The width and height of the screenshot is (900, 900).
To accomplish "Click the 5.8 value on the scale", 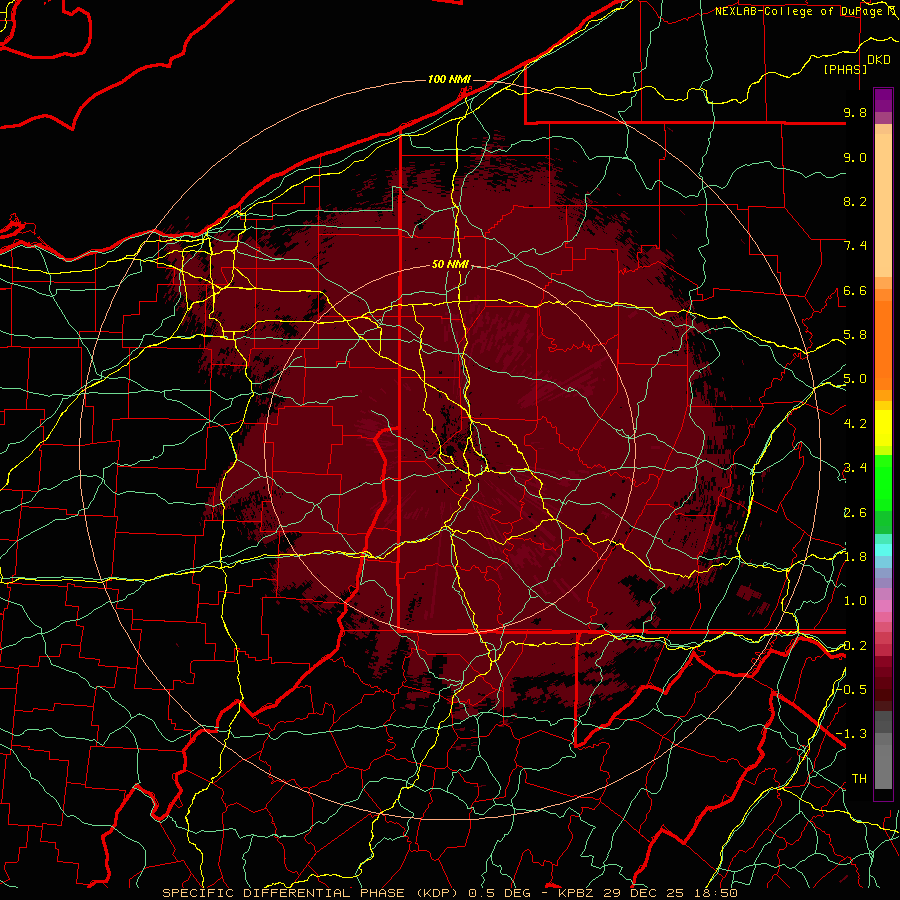I will [x=855, y=335].
